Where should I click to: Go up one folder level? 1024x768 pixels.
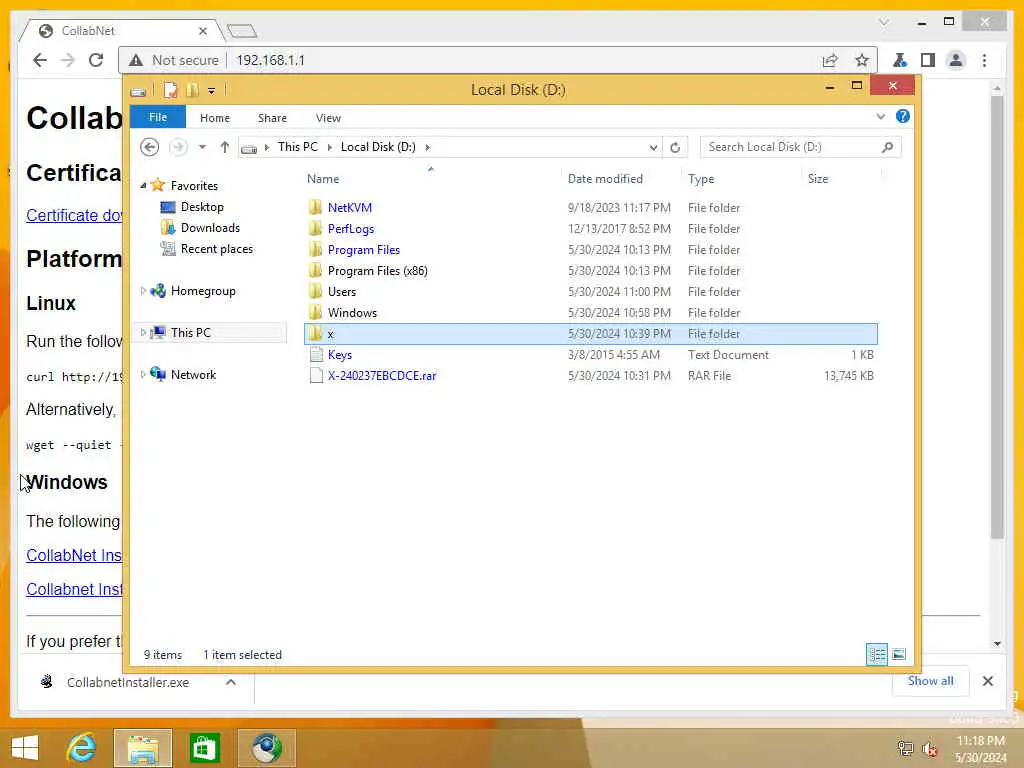225,147
